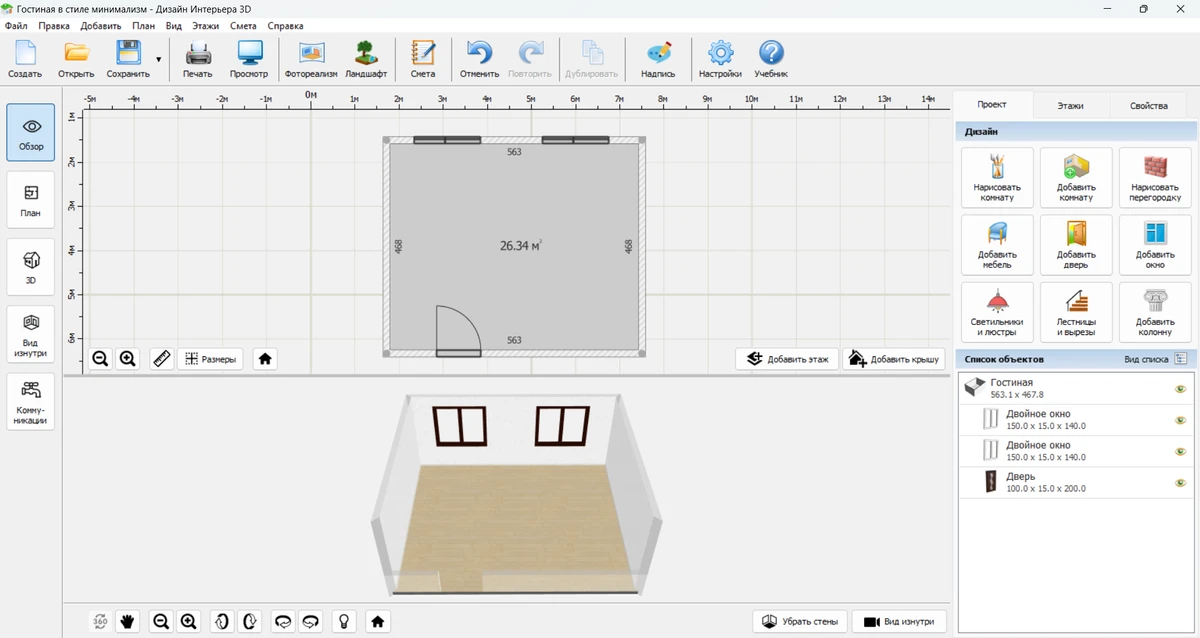1200x638 pixels.
Task: Switch to the Этажи tab in right panel
Action: [x=1071, y=105]
